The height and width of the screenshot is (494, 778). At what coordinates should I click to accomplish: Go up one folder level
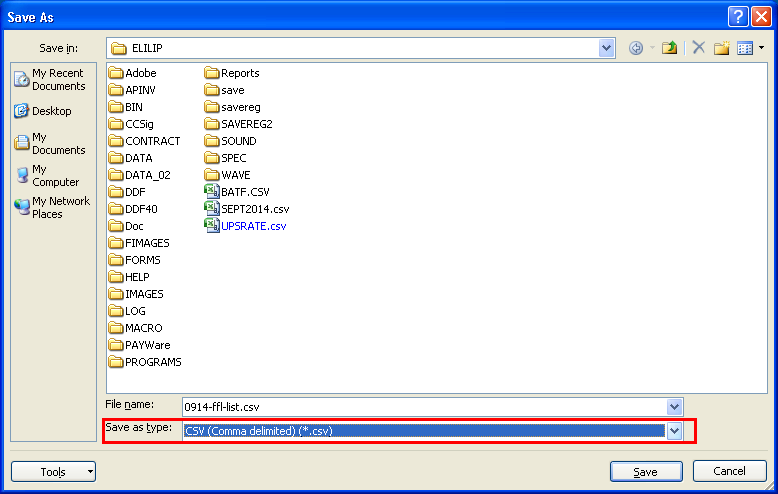pos(669,48)
